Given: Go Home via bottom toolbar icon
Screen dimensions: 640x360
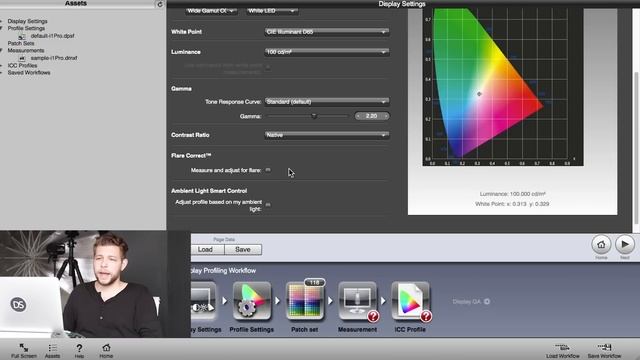Looking at the screenshot, I should (106, 348).
